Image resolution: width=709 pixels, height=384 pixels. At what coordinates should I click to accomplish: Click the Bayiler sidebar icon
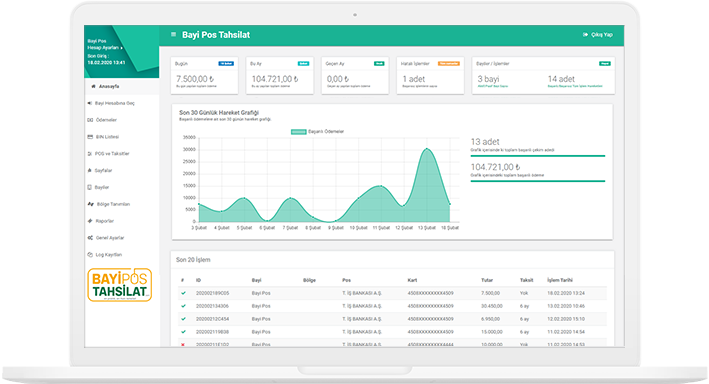[x=90, y=187]
